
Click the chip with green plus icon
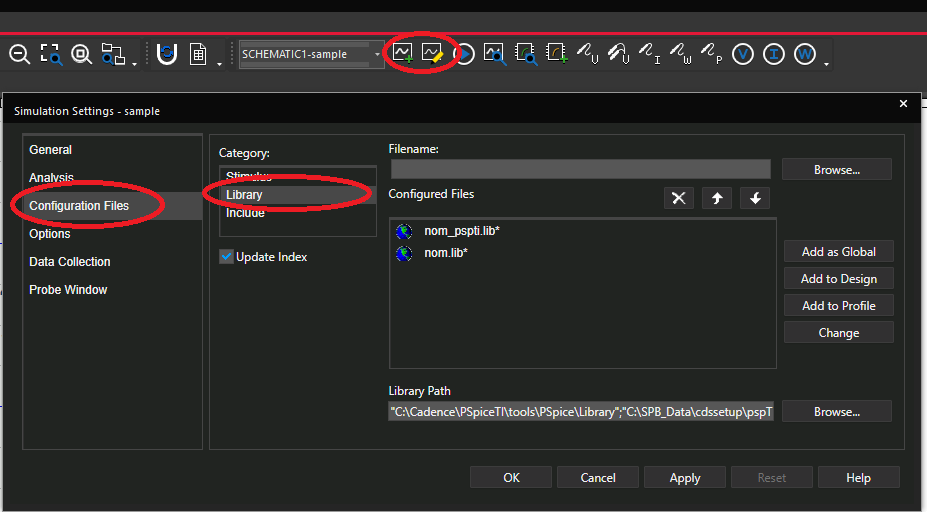pyautogui.click(x=556, y=53)
